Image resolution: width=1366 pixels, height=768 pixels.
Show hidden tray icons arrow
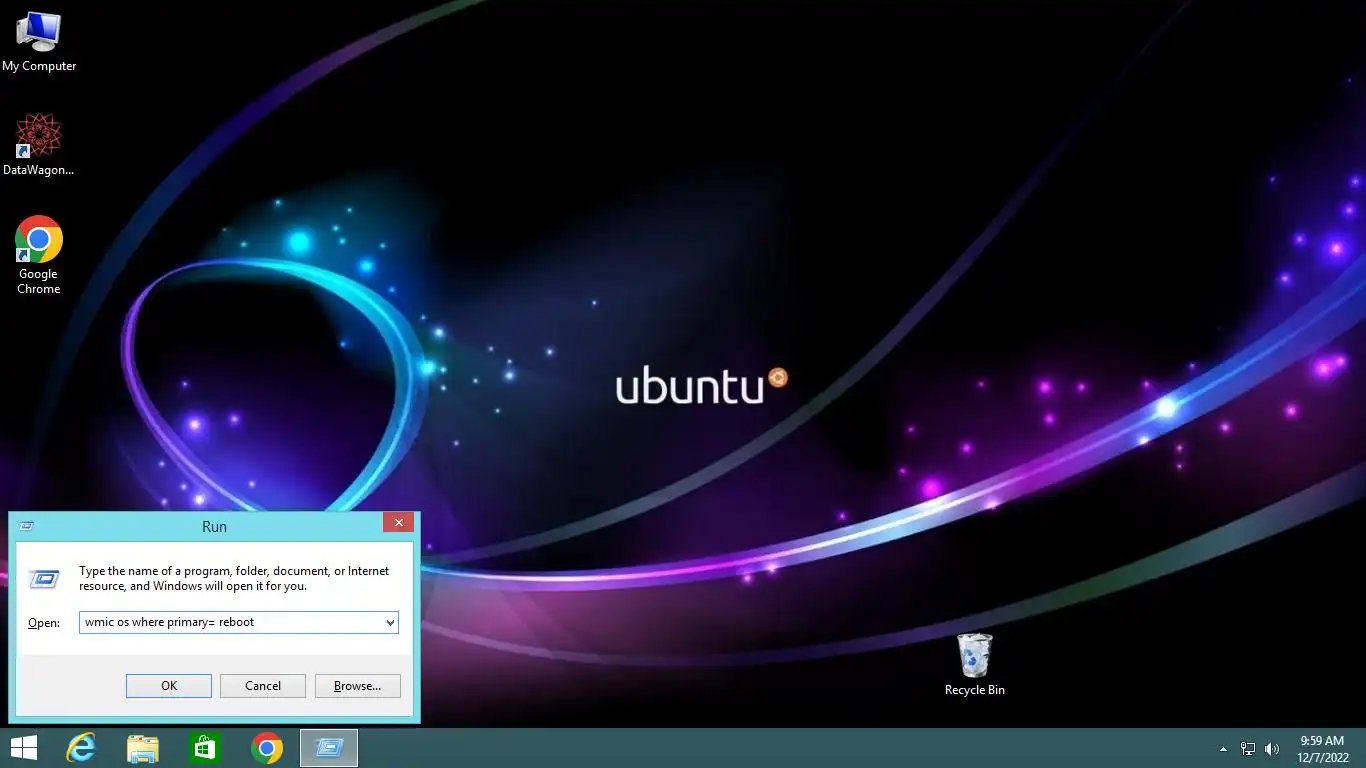coord(1223,749)
